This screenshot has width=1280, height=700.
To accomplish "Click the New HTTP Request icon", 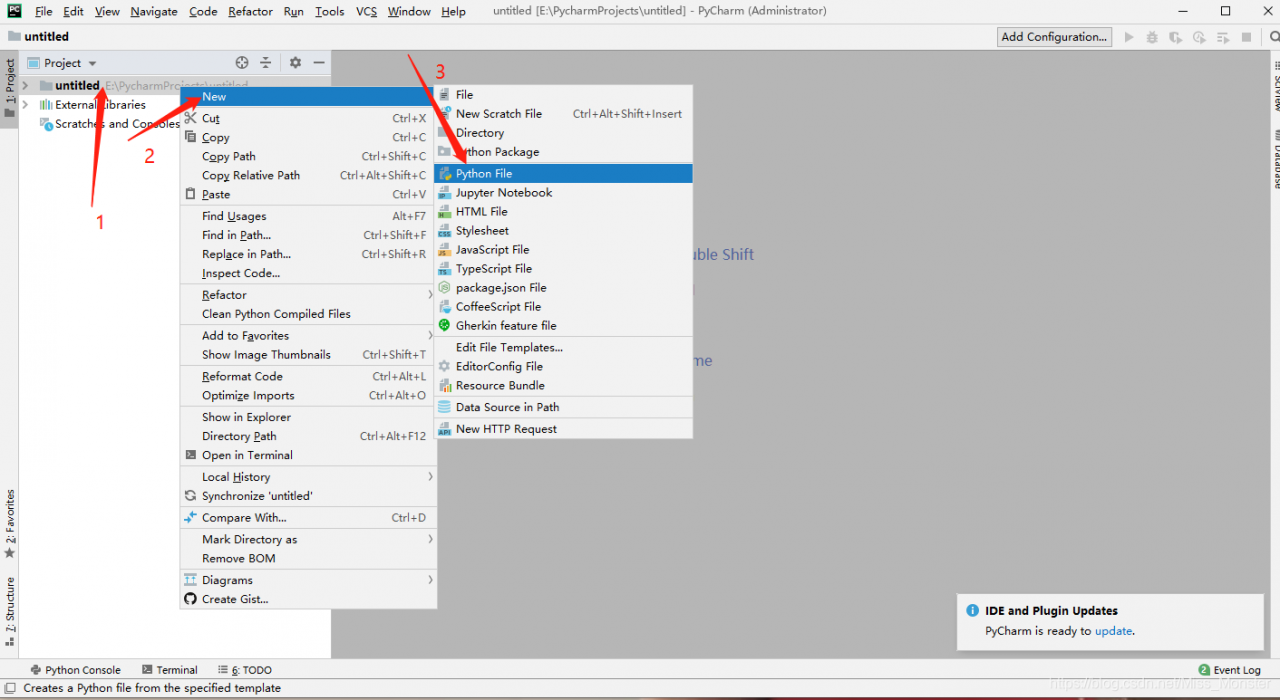I will pyautogui.click(x=445, y=429).
